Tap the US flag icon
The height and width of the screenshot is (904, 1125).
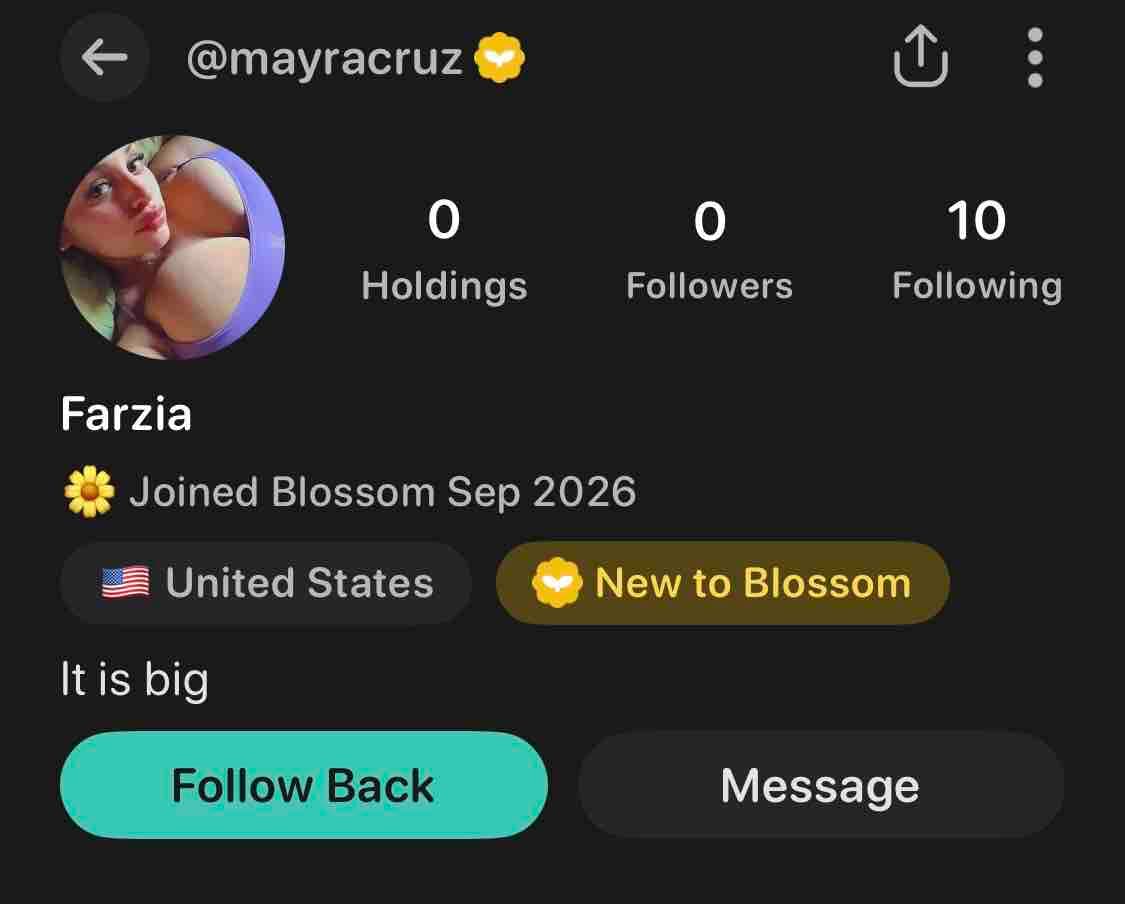pyautogui.click(x=126, y=583)
